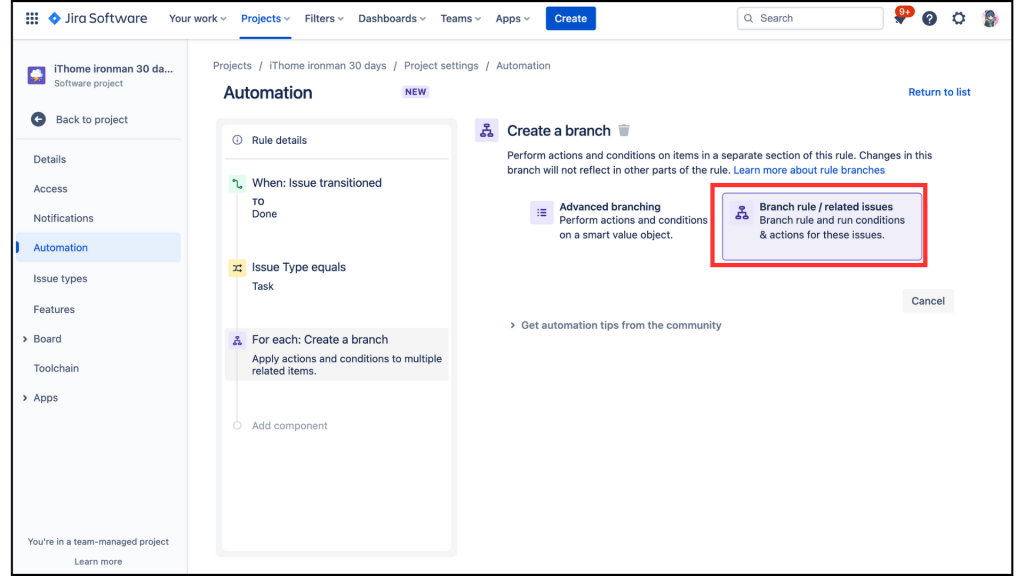The width and height of the screenshot is (1024, 576).
Task: Select the Branch rule / related issues card
Action: [x=822, y=226]
